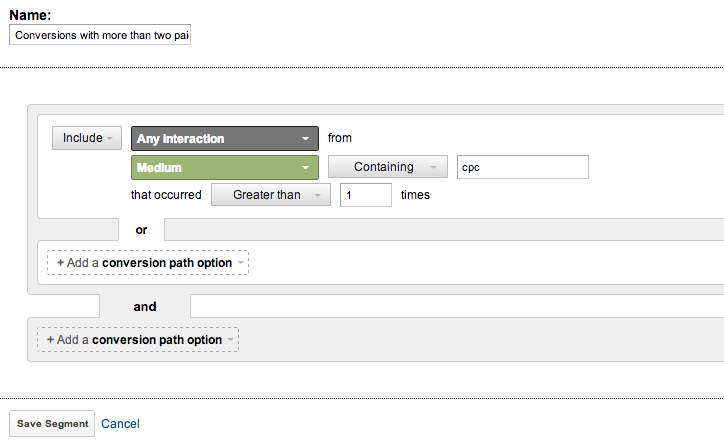The width and height of the screenshot is (724, 446).
Task: Click arrow on the and-group Add option
Action: pyautogui.click(x=230, y=340)
